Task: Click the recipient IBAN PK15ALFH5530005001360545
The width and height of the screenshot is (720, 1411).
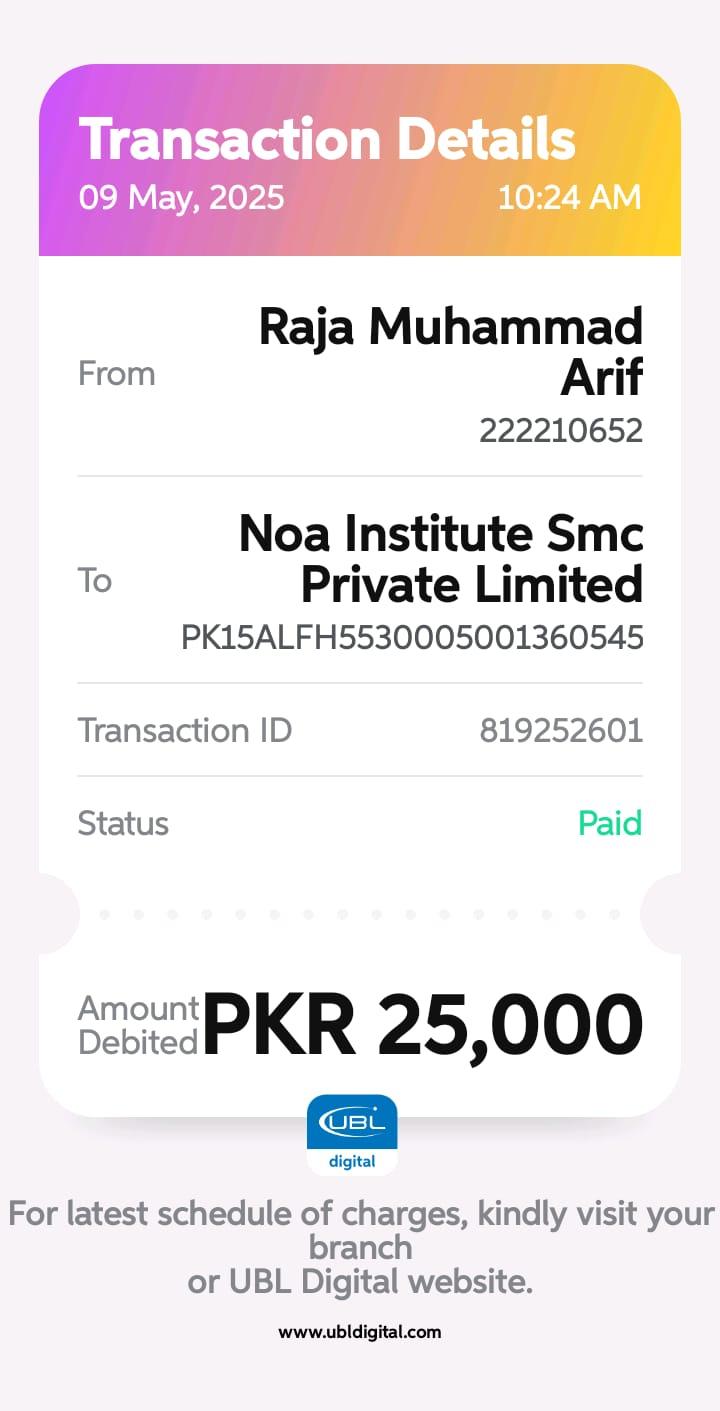Action: pos(412,638)
